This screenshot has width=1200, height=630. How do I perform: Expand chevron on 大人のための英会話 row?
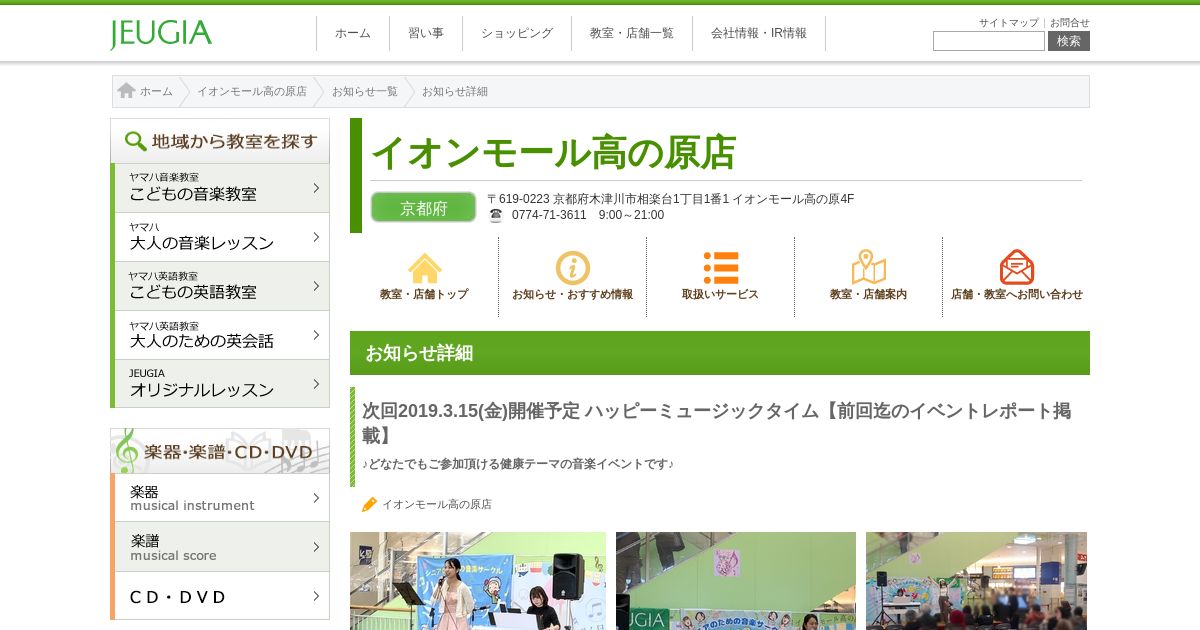[x=316, y=335]
